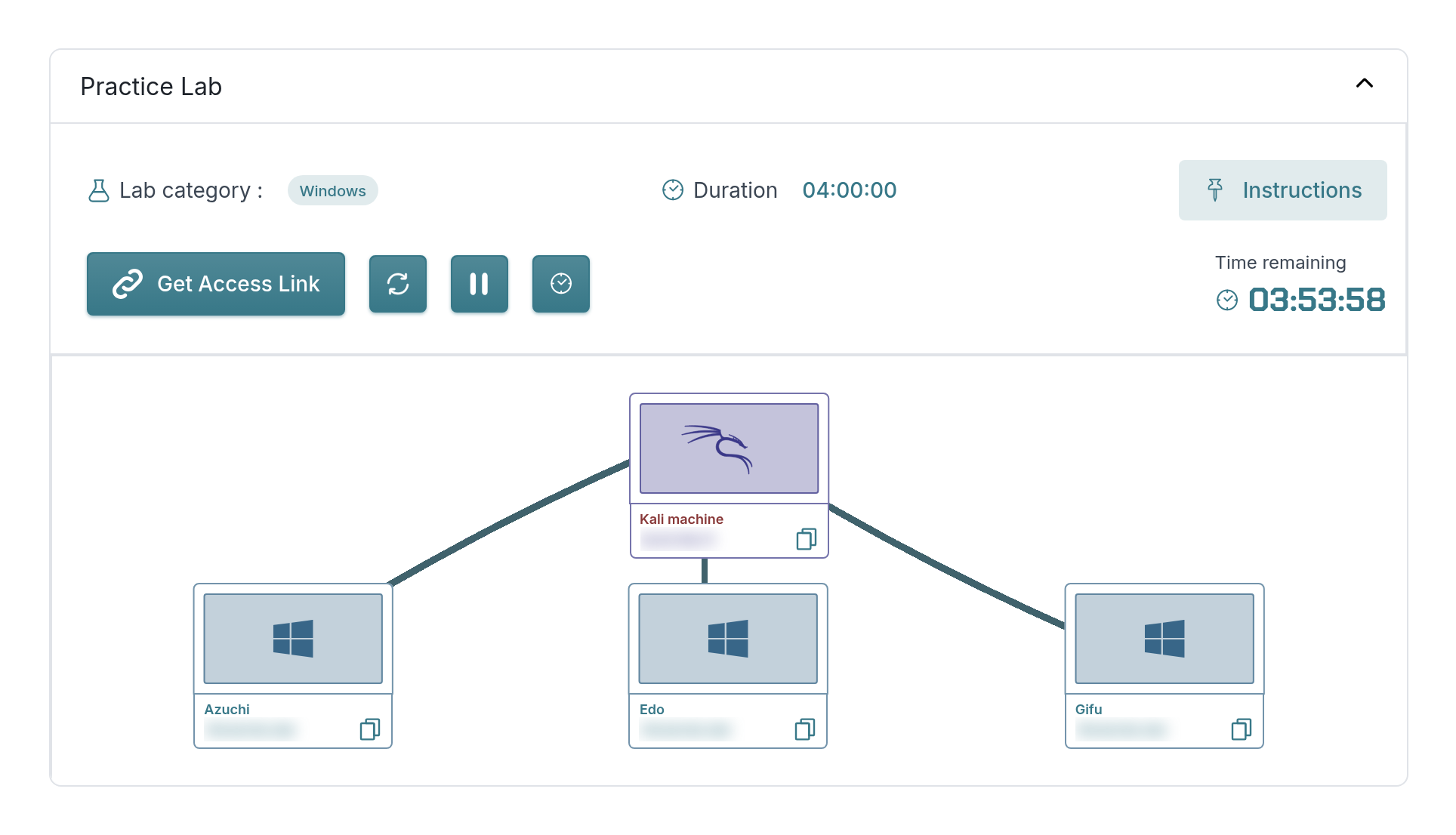Click the Lab category label text
The image size is (1456, 835).
tap(191, 190)
